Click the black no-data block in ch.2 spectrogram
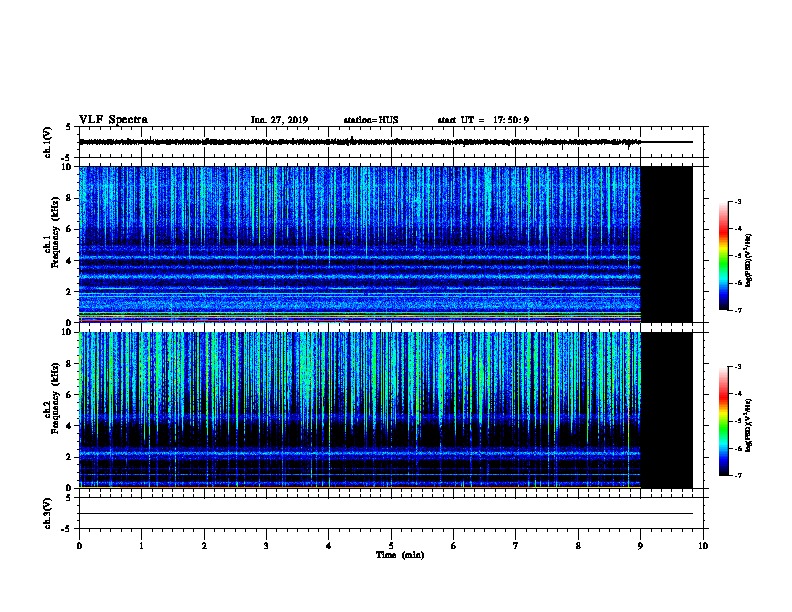The width and height of the screenshot is (792, 612). coord(667,410)
